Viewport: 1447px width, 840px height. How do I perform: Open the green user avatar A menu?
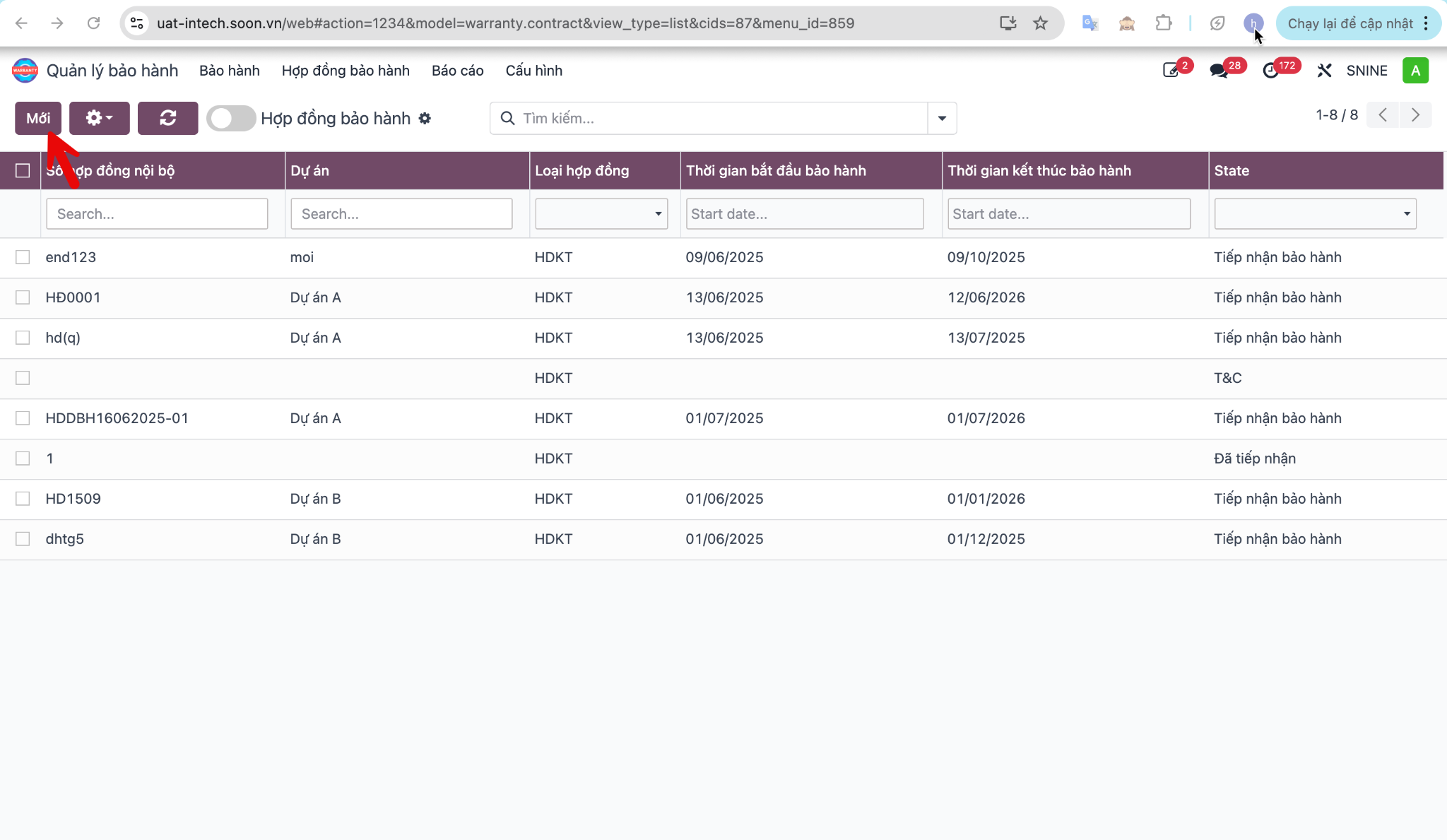pyautogui.click(x=1415, y=70)
